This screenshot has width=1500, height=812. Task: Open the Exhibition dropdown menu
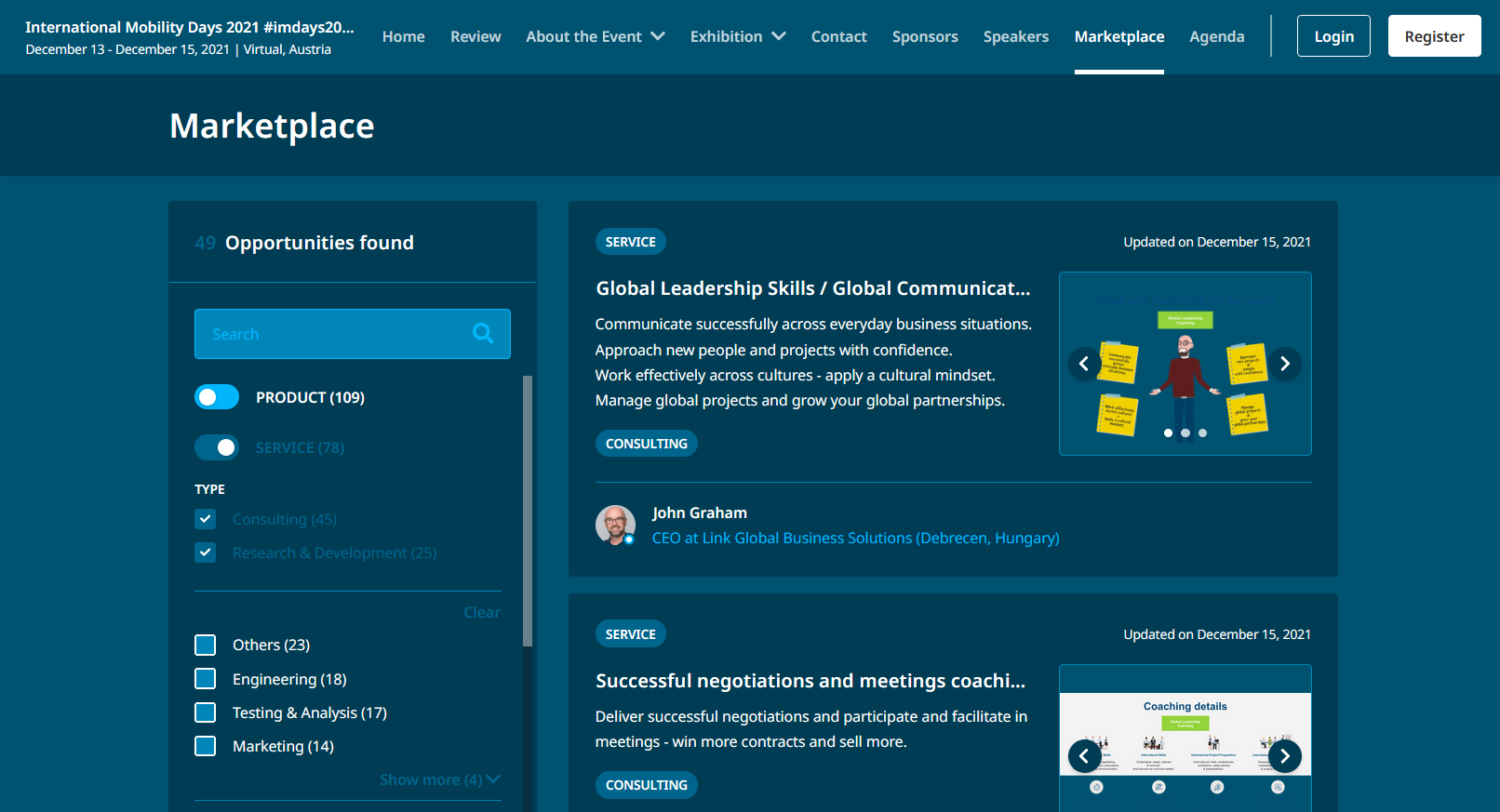[737, 36]
